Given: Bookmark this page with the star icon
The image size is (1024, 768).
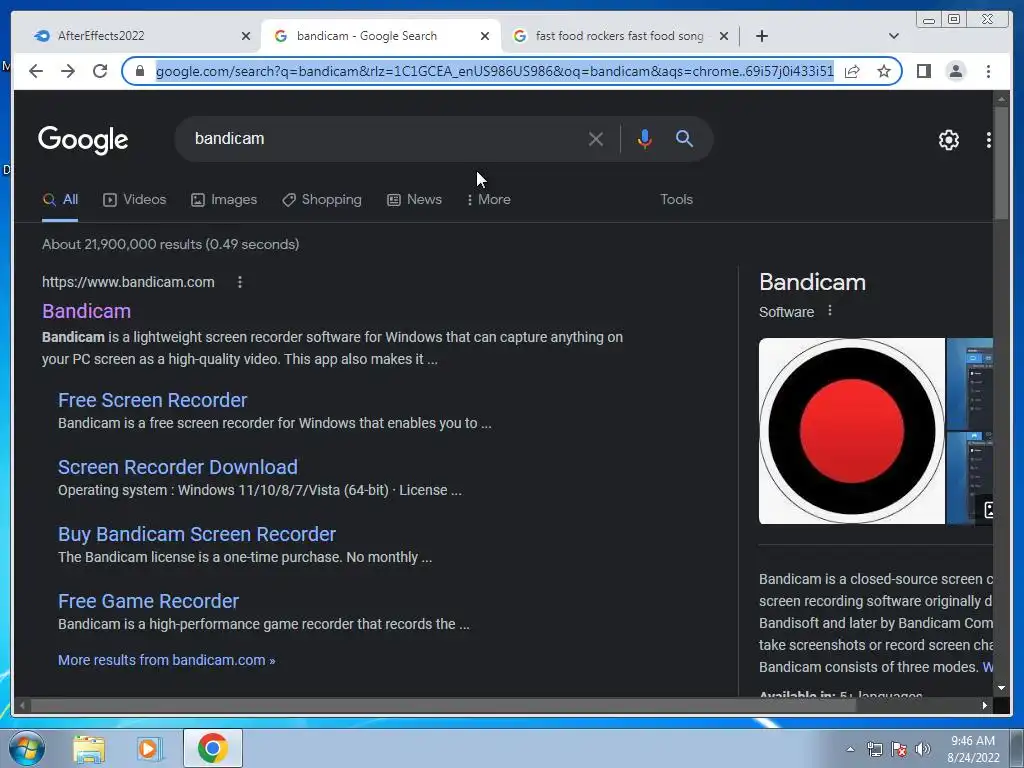Looking at the screenshot, I should pos(884,71).
